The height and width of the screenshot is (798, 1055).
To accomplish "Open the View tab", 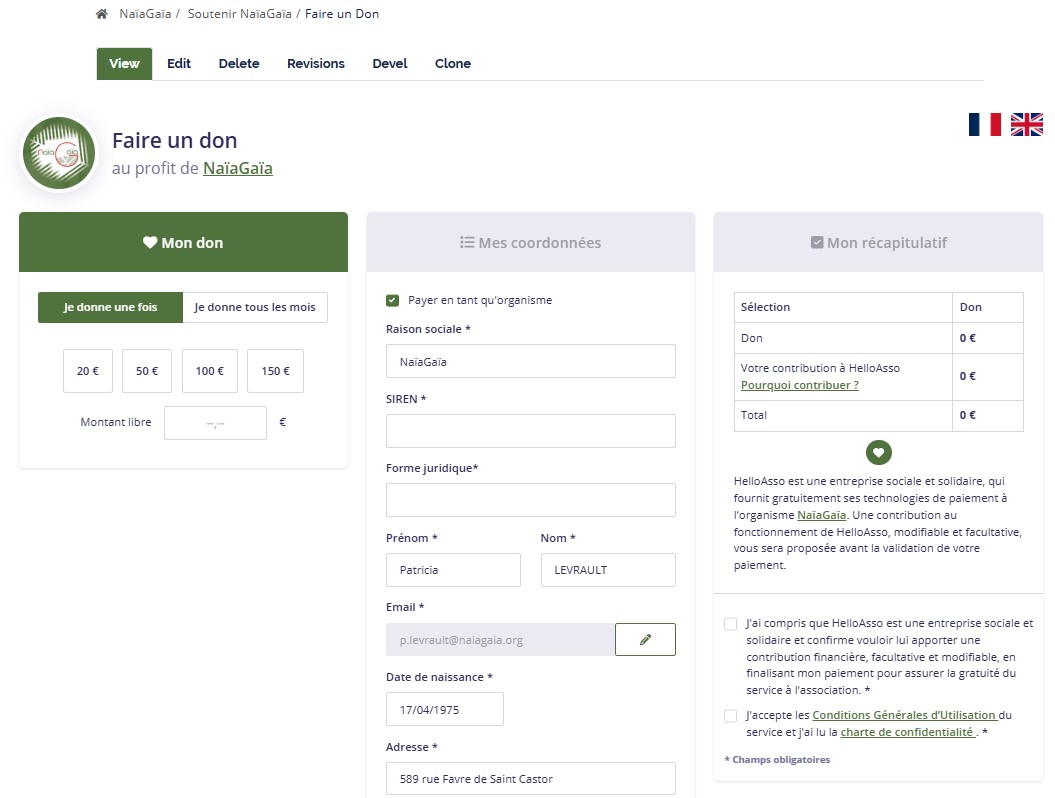I will coord(124,64).
